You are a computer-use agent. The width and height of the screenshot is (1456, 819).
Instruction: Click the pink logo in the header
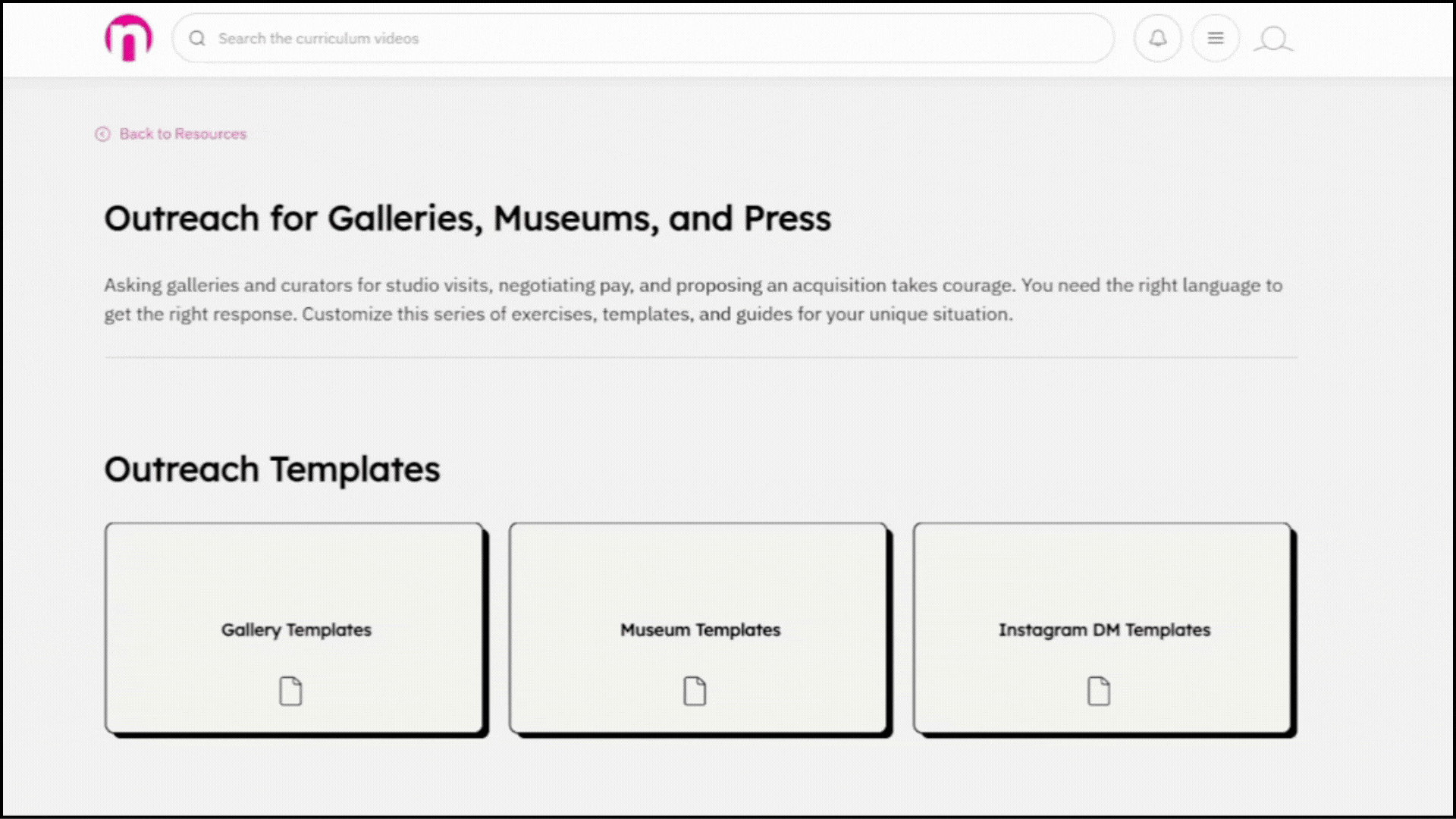(x=128, y=38)
